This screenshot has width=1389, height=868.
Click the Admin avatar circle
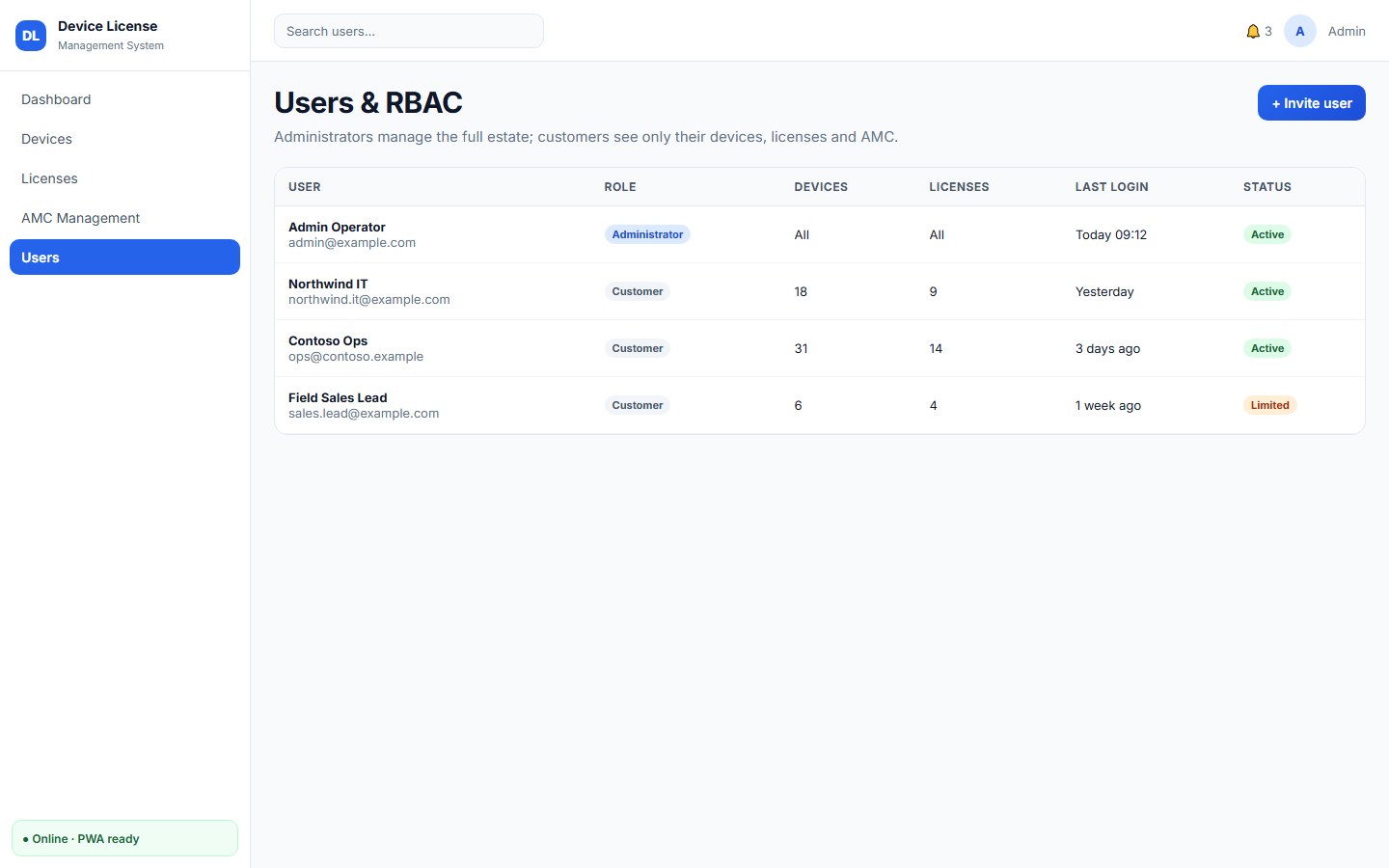tap(1300, 31)
